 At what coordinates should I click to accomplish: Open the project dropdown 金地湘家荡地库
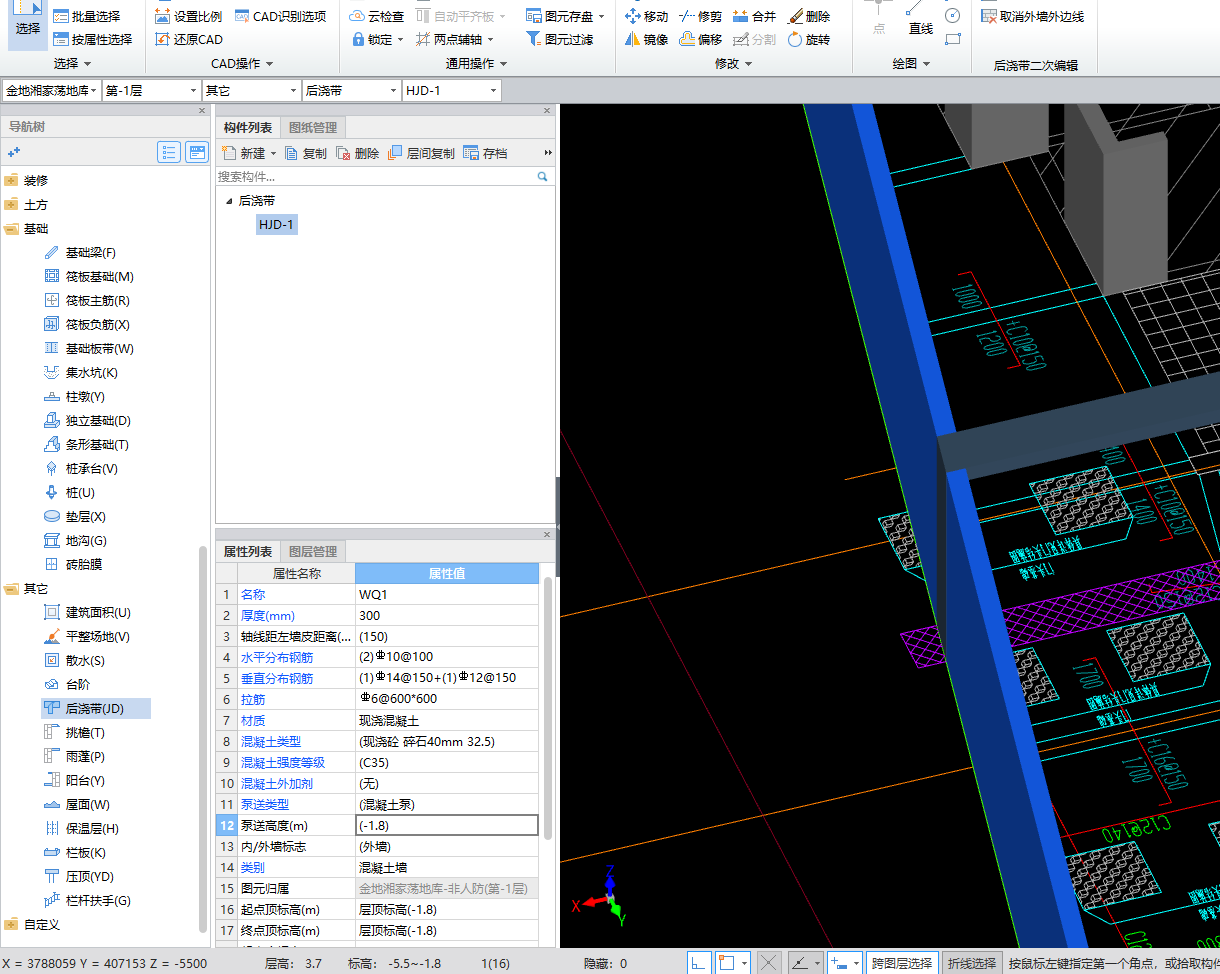click(51, 91)
